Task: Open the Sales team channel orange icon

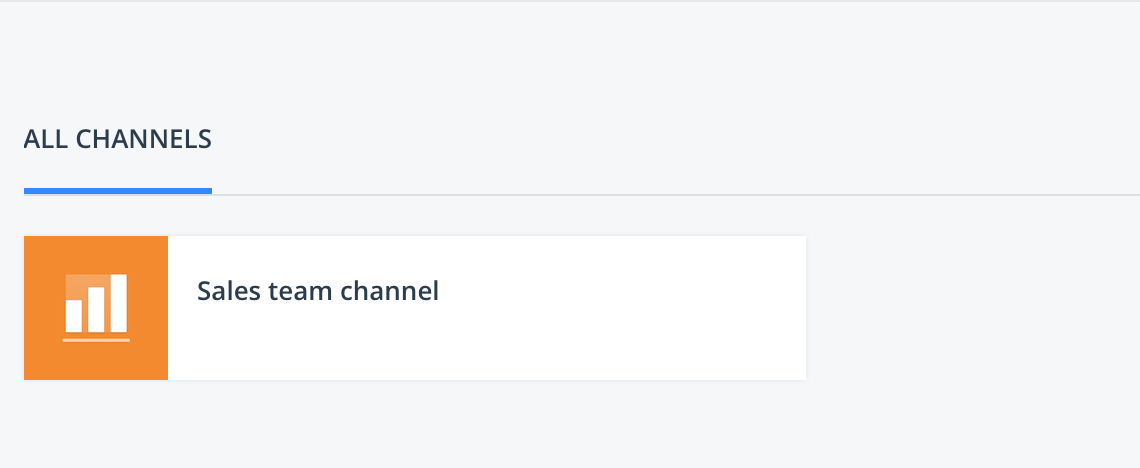Action: 96,307
